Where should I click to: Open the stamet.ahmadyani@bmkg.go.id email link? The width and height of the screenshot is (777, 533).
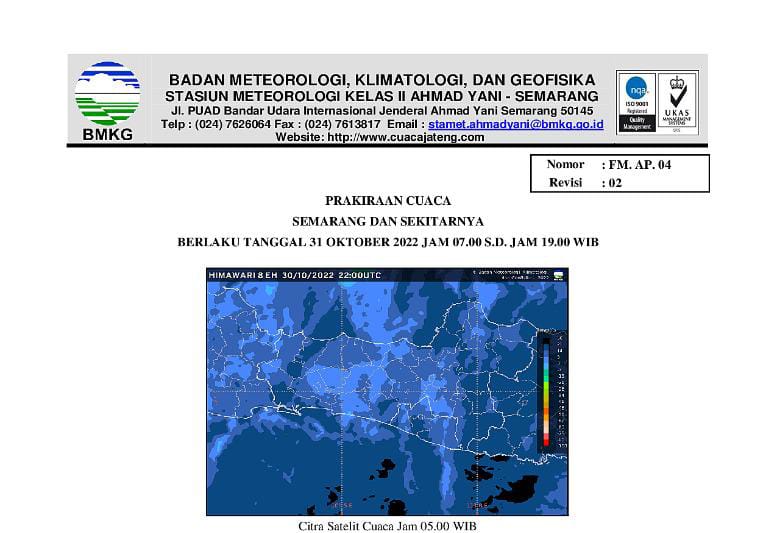(516, 124)
